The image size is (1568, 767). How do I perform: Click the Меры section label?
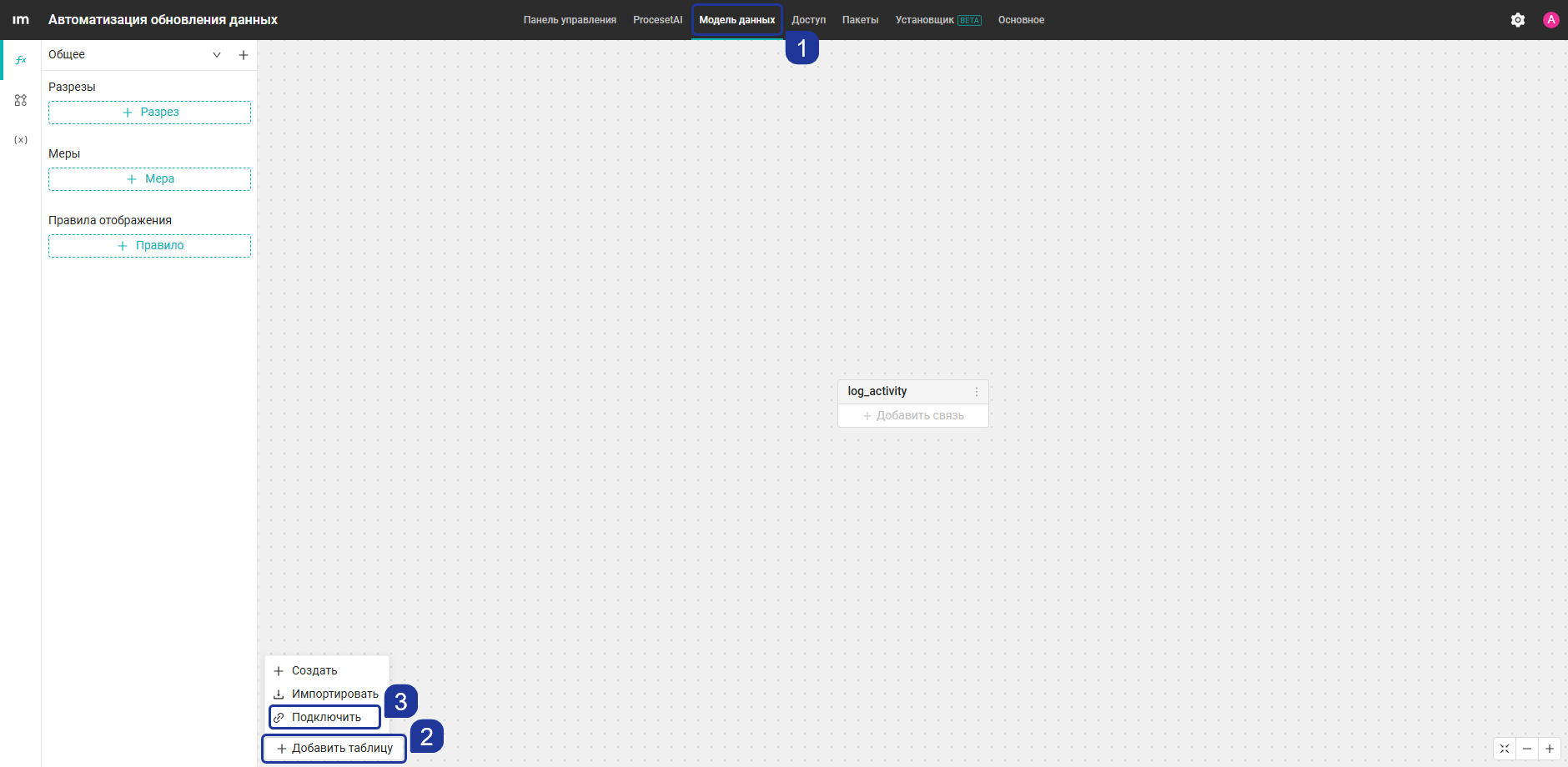coord(64,153)
